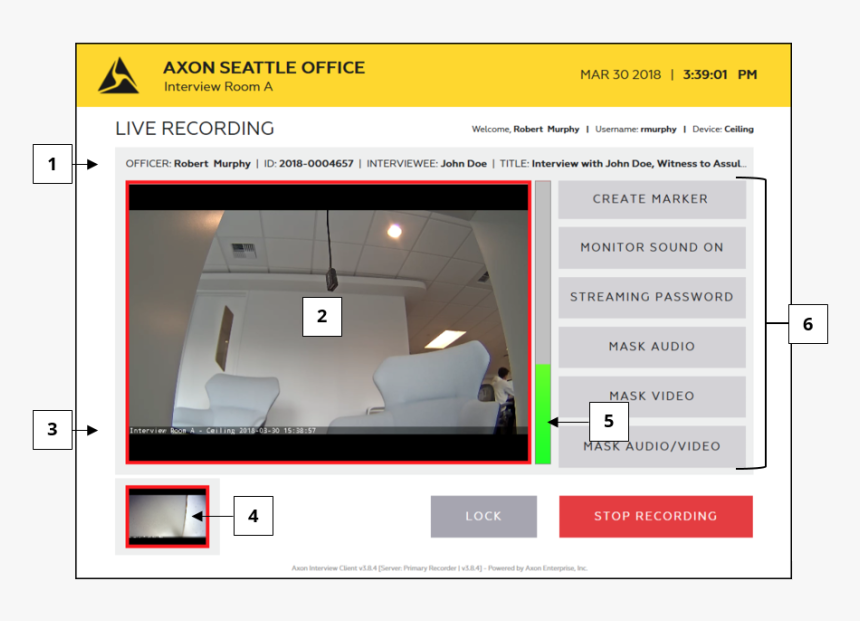The image size is (860, 621).
Task: Click the interview TITLE text
Action: 623,163
